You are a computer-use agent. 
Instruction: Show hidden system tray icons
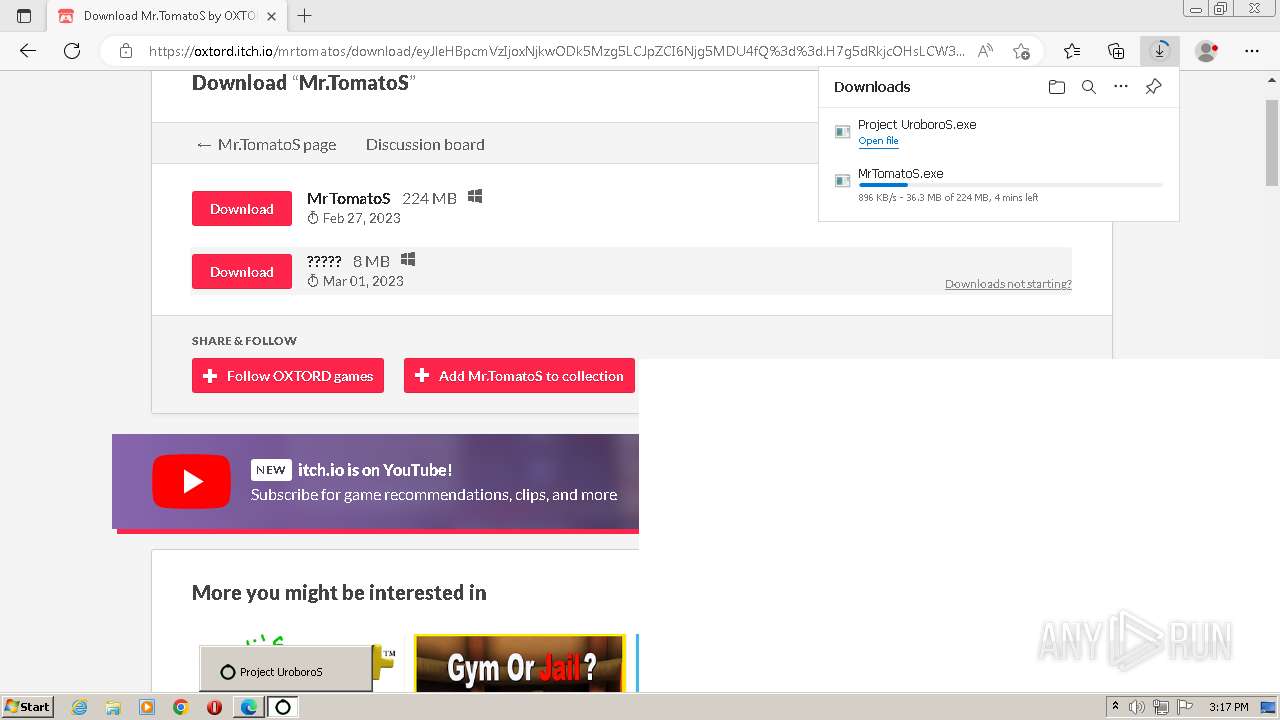pos(1115,707)
